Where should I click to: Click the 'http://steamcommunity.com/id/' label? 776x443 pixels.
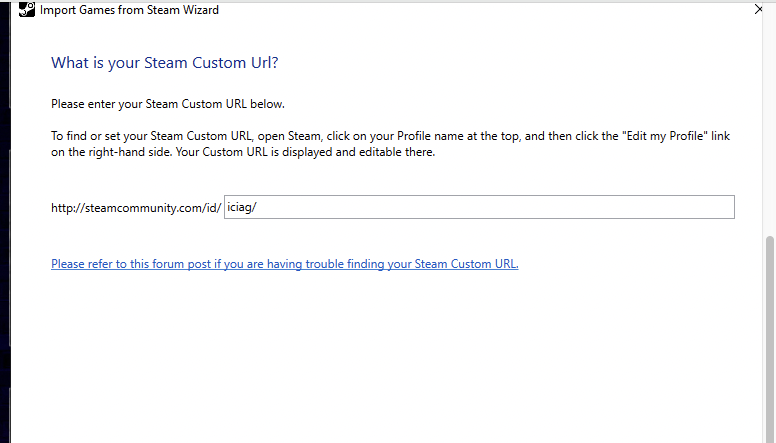pos(136,208)
